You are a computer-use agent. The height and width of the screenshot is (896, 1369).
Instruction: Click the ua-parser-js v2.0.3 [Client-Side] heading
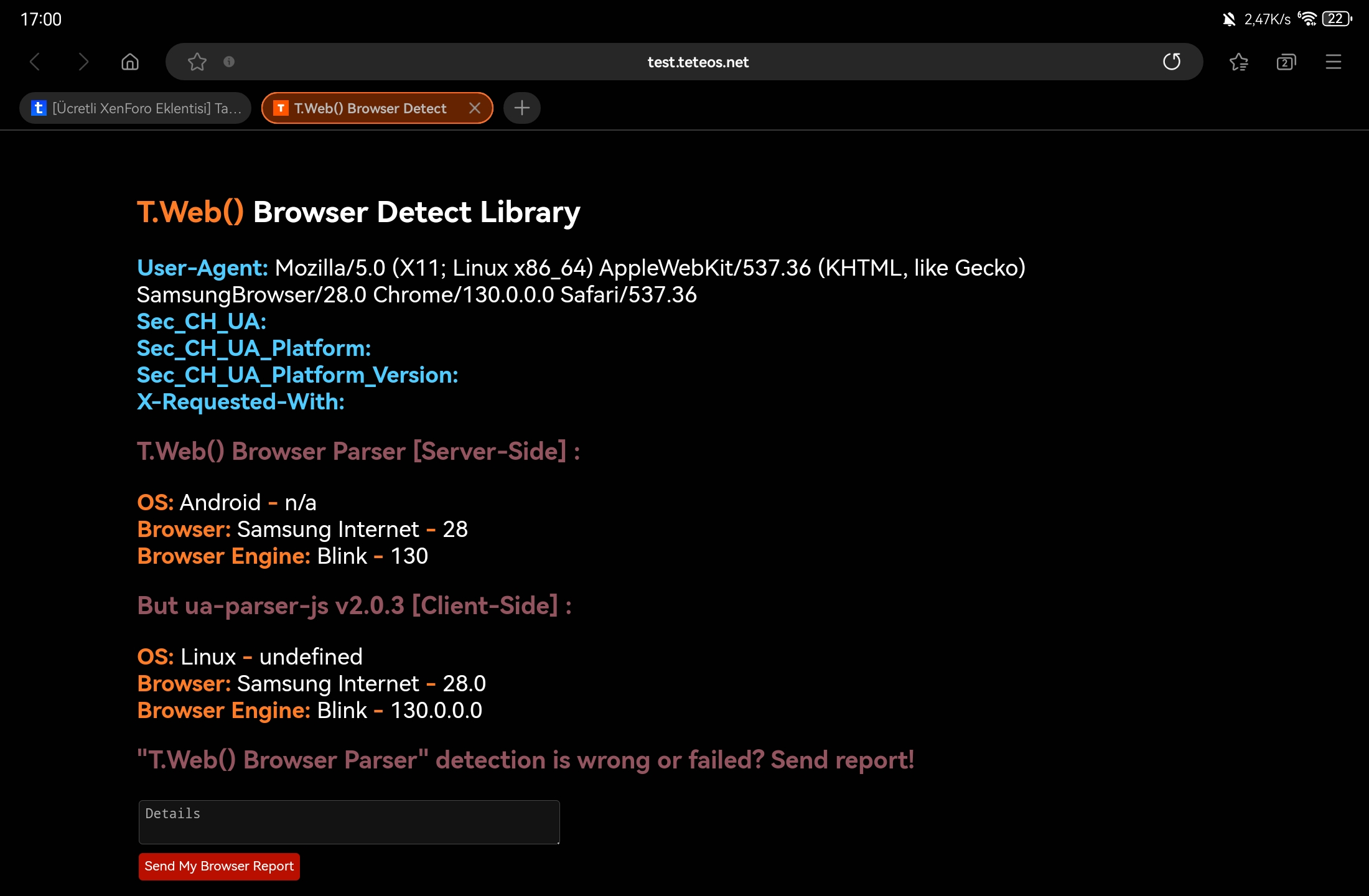[355, 605]
